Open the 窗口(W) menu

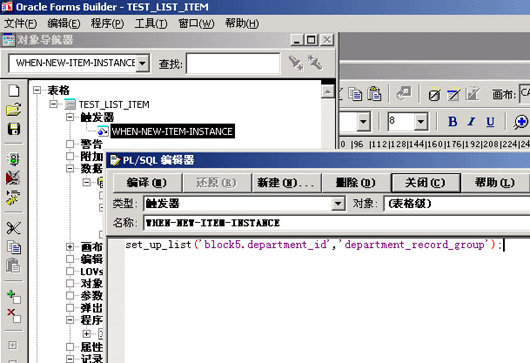[196, 23]
